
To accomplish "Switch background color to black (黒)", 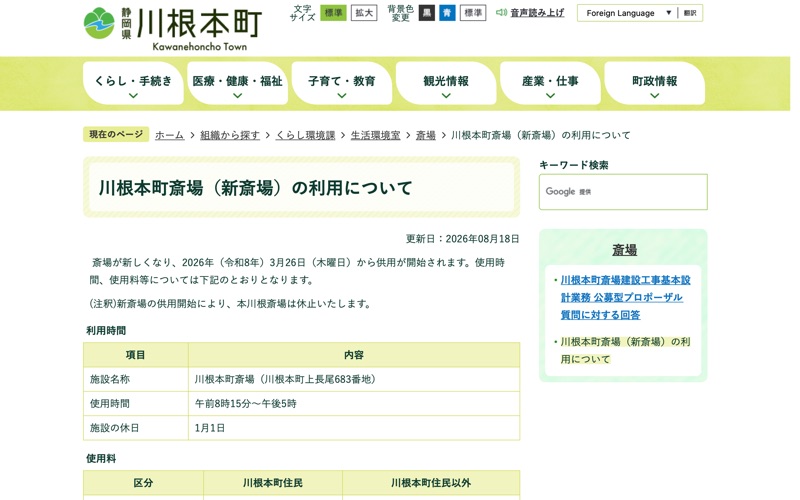I will point(427,13).
